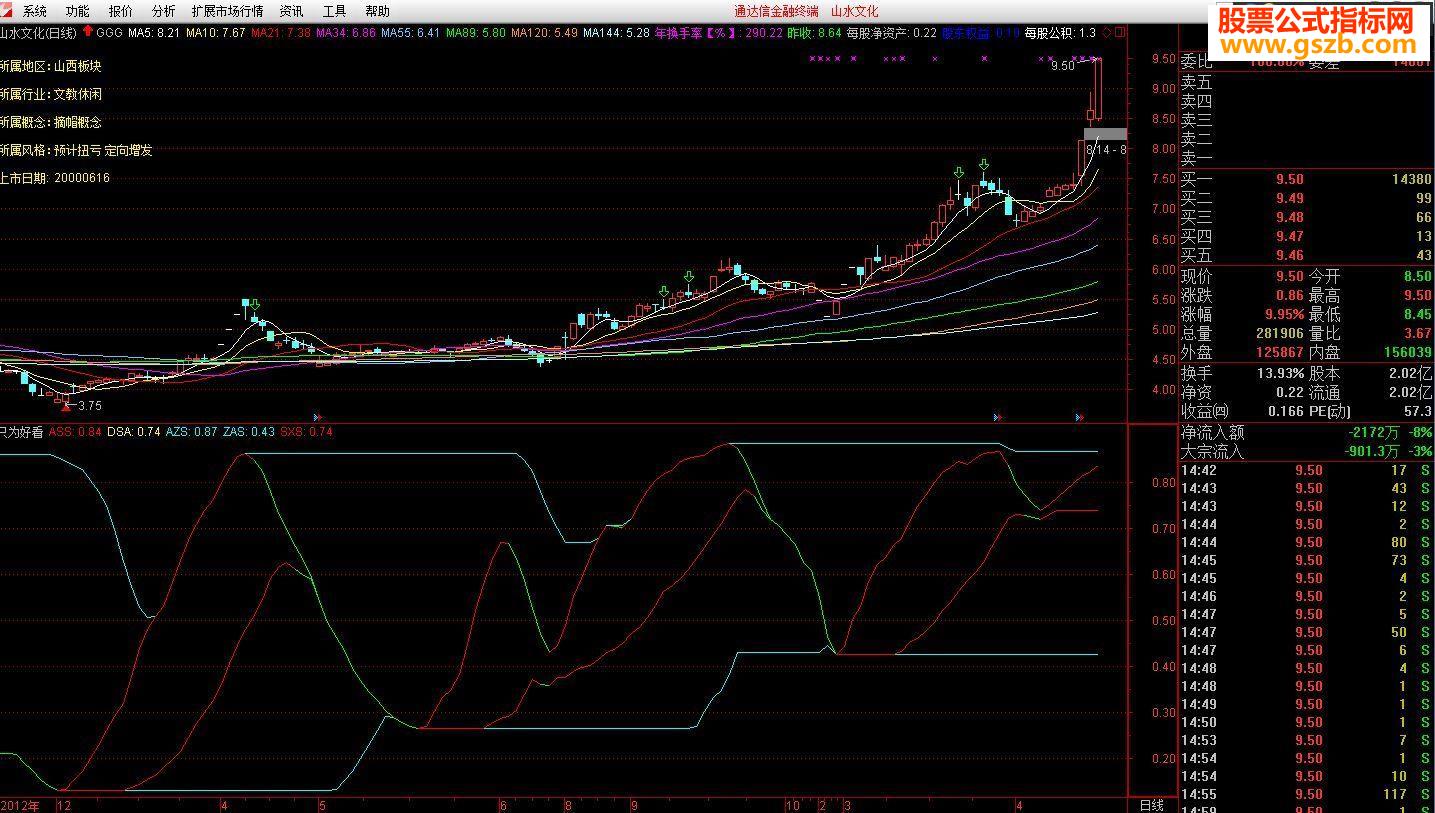Image resolution: width=1435 pixels, height=813 pixels.
Task: Click the 14:42 trade tick row
Action: coord(1306,471)
